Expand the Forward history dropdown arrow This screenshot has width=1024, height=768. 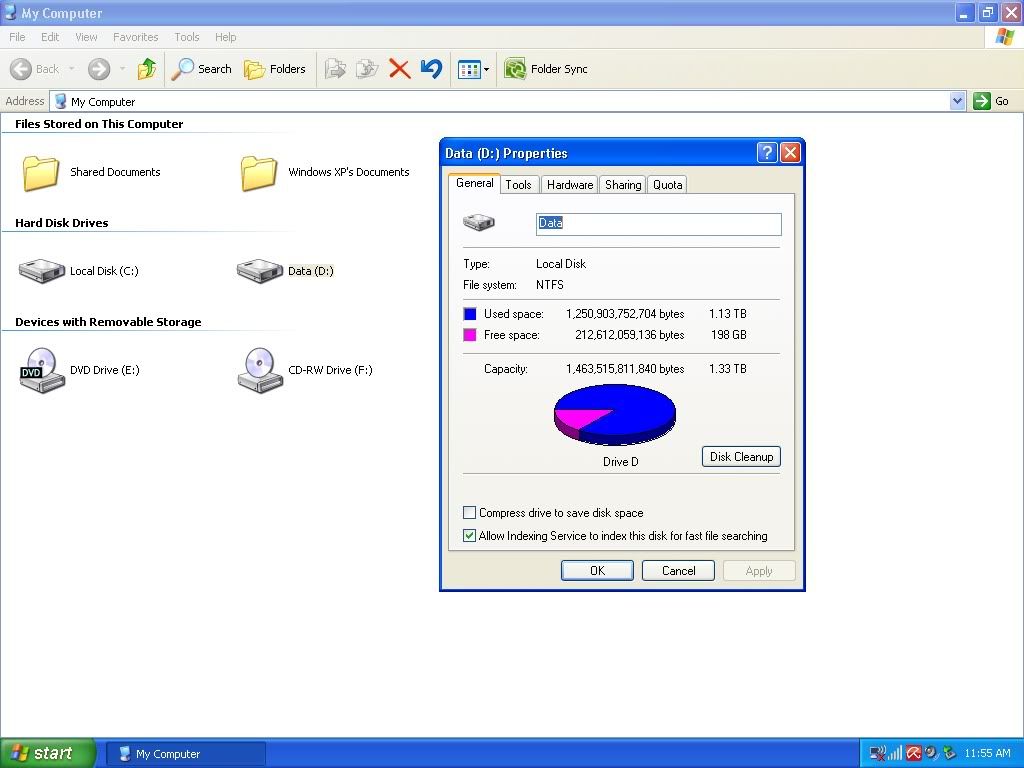coord(122,69)
